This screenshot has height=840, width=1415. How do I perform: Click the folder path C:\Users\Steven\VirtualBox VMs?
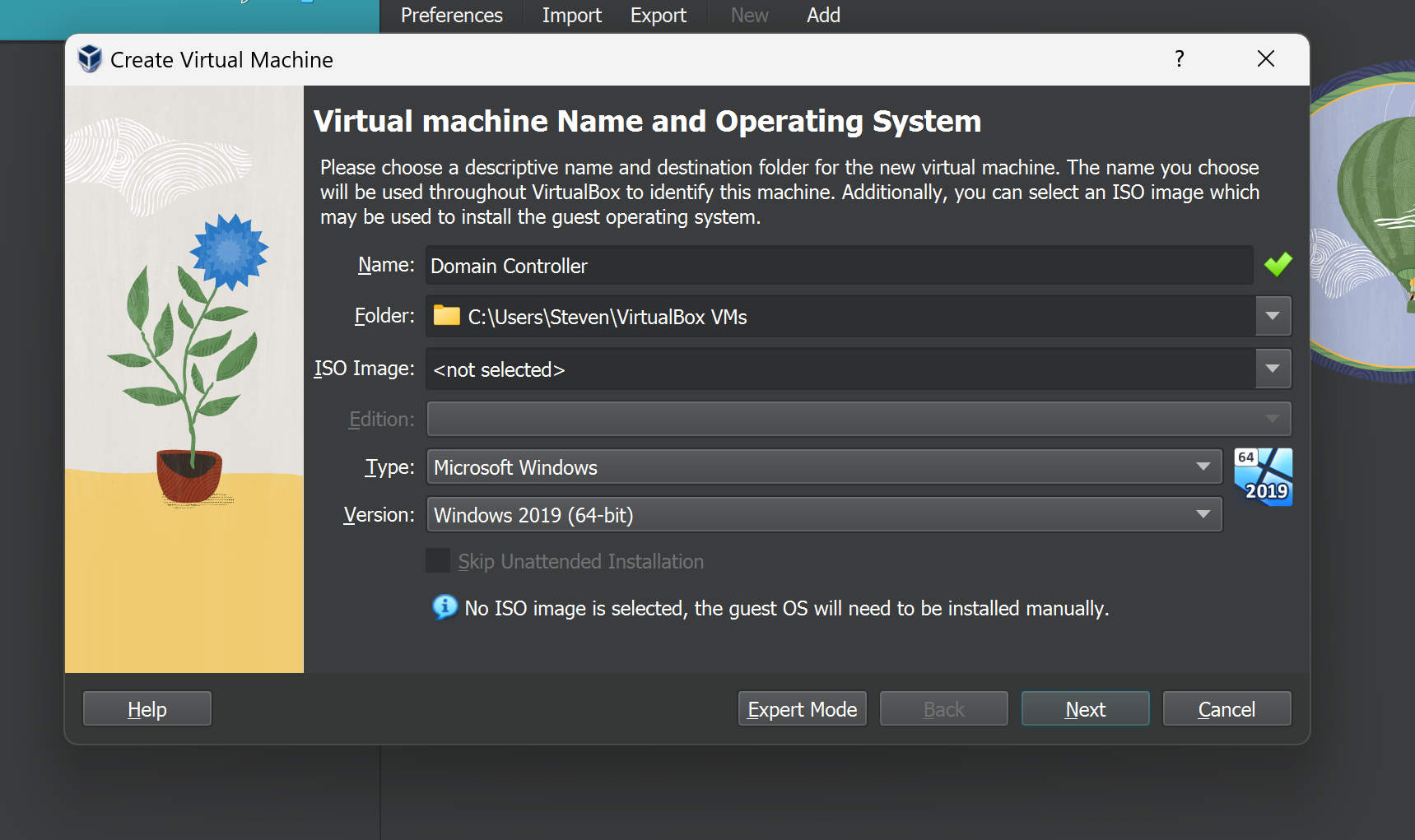tap(607, 317)
